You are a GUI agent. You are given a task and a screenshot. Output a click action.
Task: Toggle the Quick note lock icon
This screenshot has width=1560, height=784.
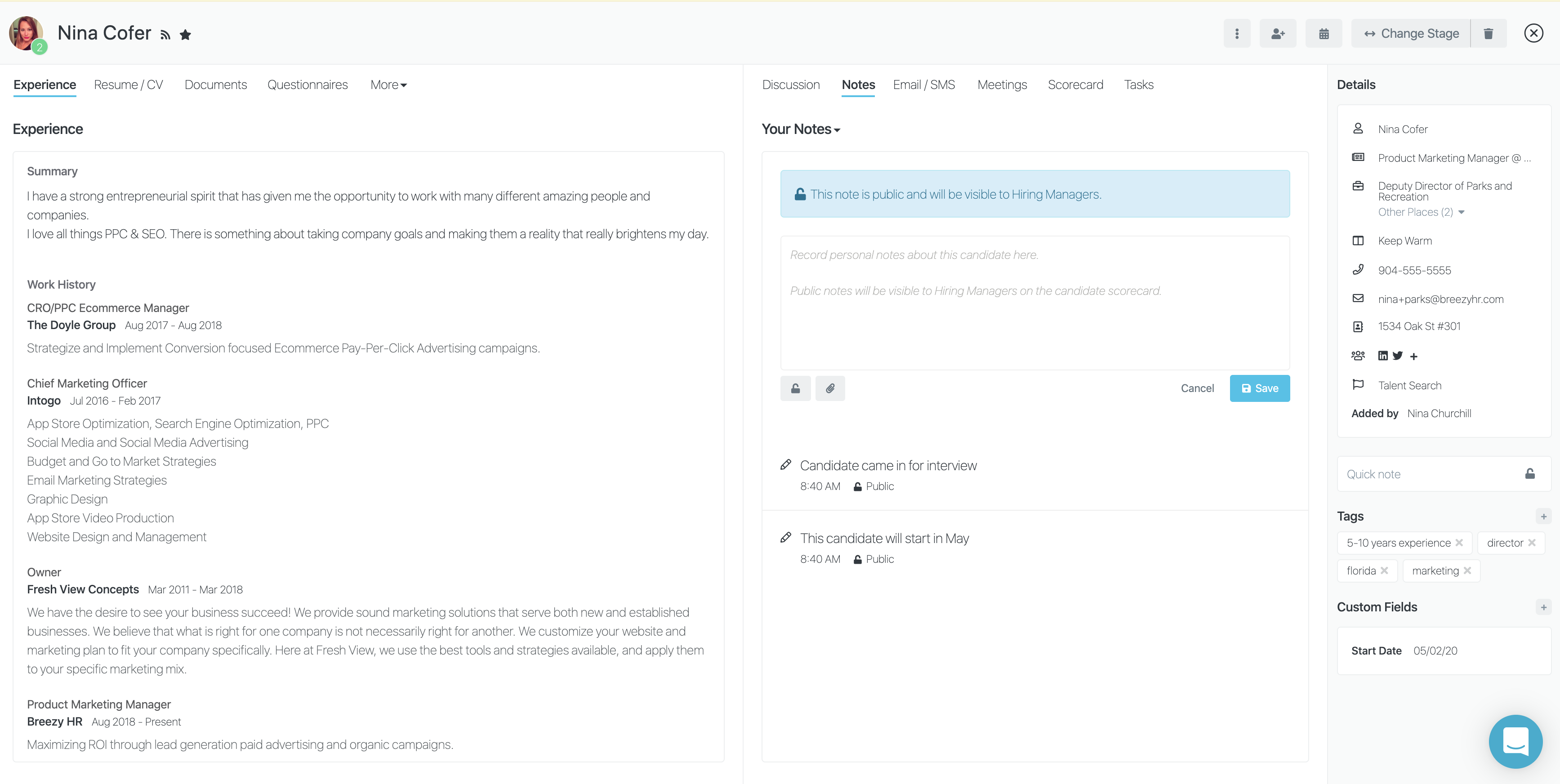pyautogui.click(x=1530, y=474)
